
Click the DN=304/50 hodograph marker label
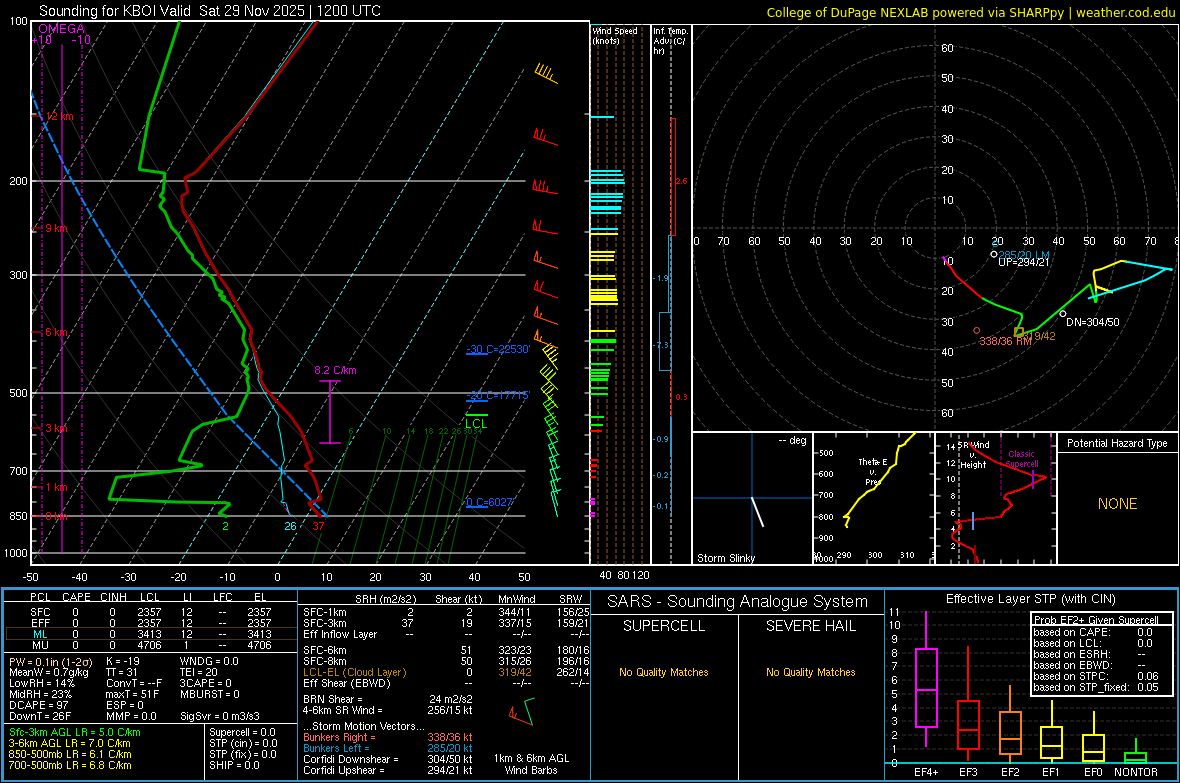pos(1093,322)
